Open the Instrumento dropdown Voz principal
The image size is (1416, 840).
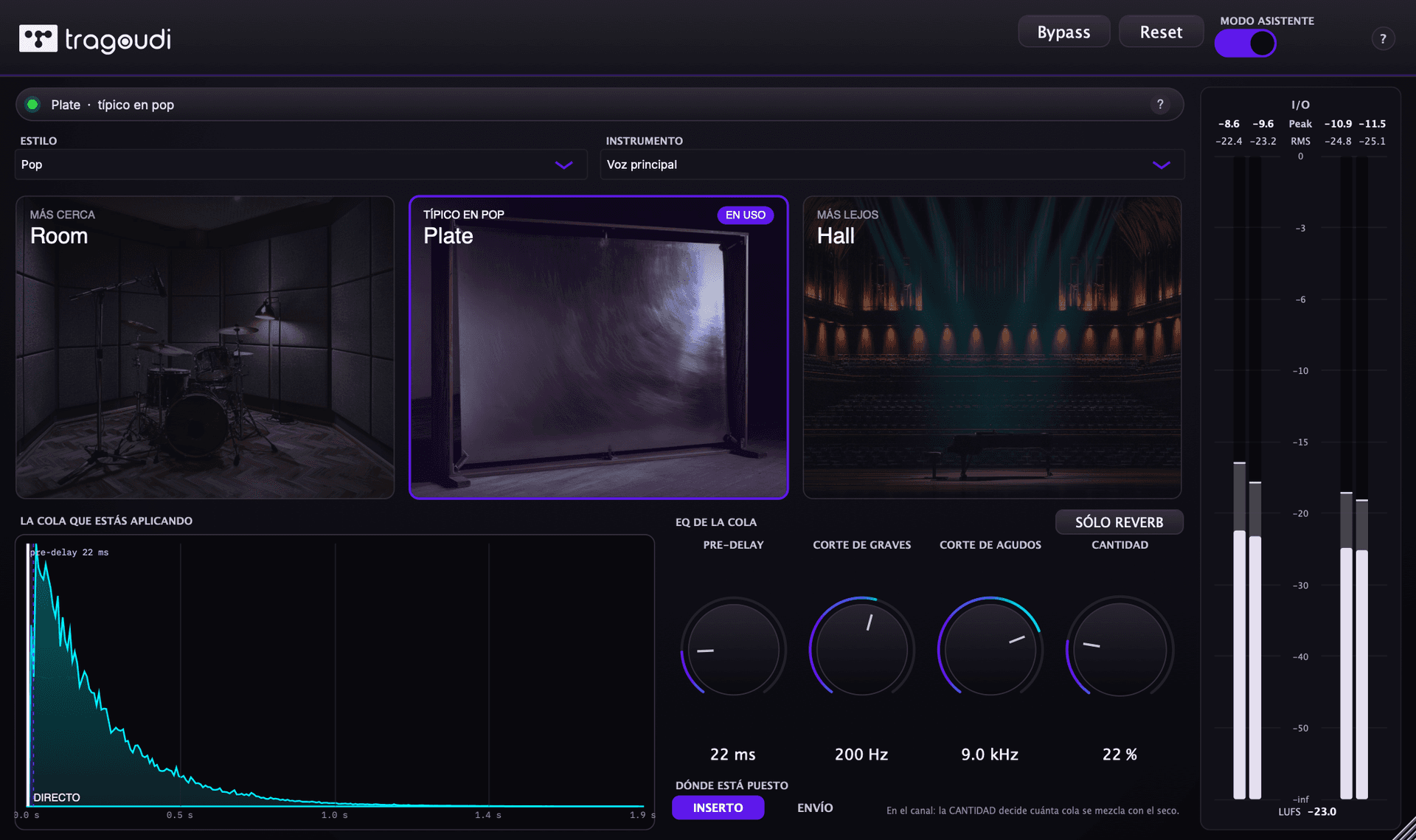(892, 164)
